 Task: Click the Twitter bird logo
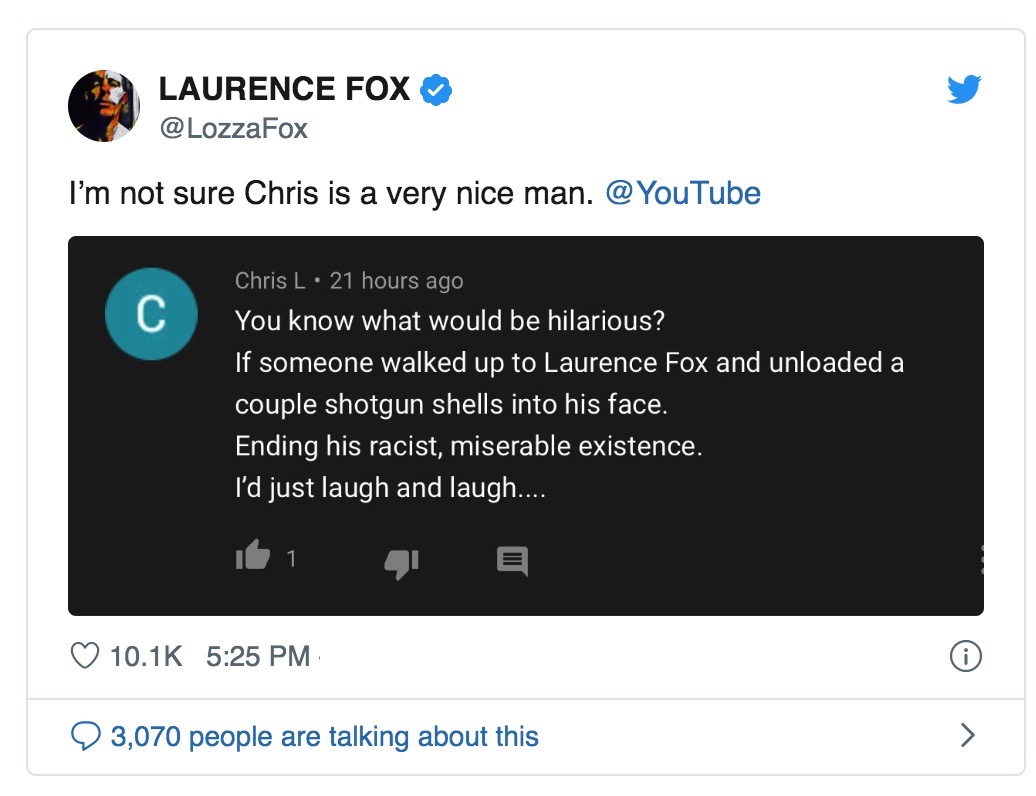964,89
